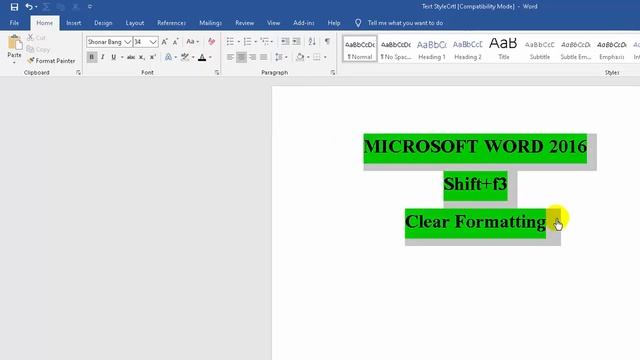Decrease font size with shrink font icon
Screen dimensions: 640x360
[x=176, y=42]
